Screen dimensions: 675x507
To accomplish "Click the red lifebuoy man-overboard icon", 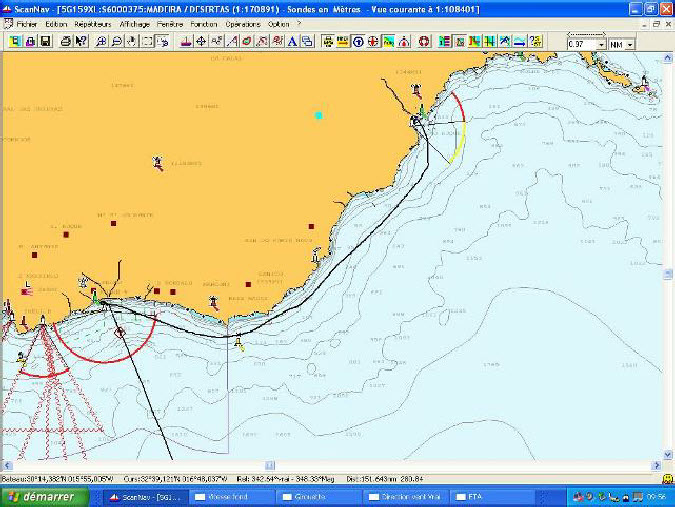I will tap(423, 41).
